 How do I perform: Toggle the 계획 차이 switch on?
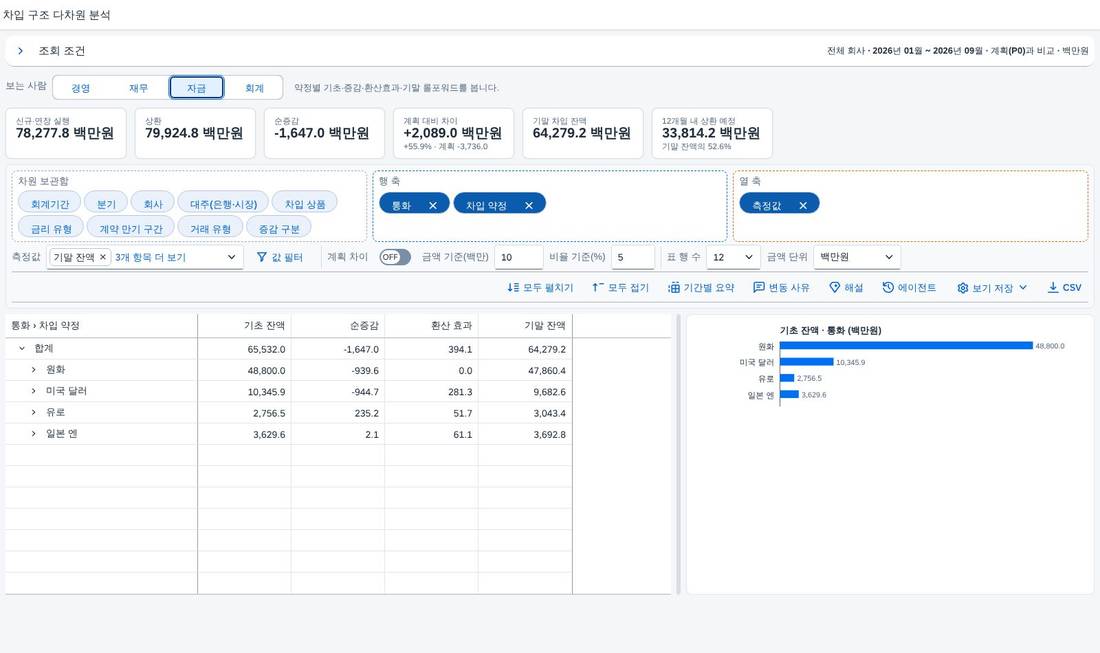point(395,257)
